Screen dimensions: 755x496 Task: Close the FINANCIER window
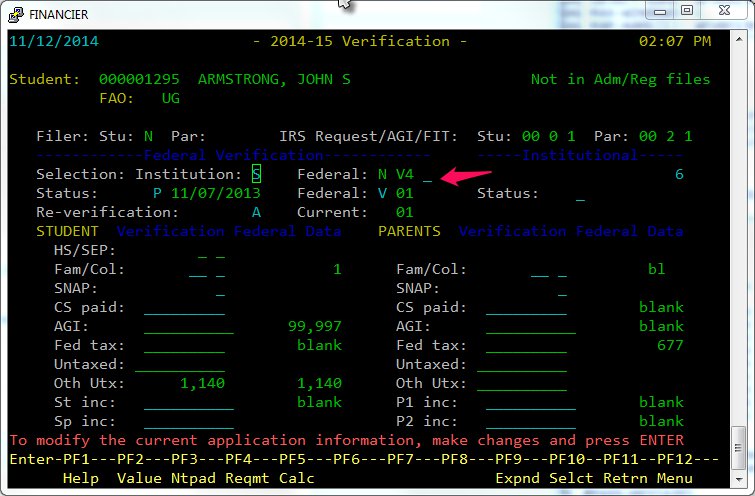click(724, 11)
